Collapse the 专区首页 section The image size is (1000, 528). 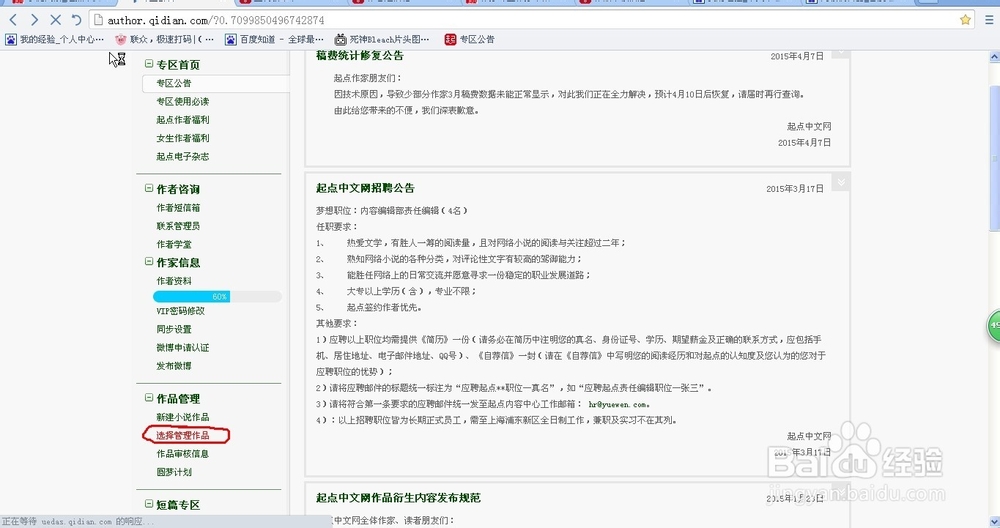(149, 64)
